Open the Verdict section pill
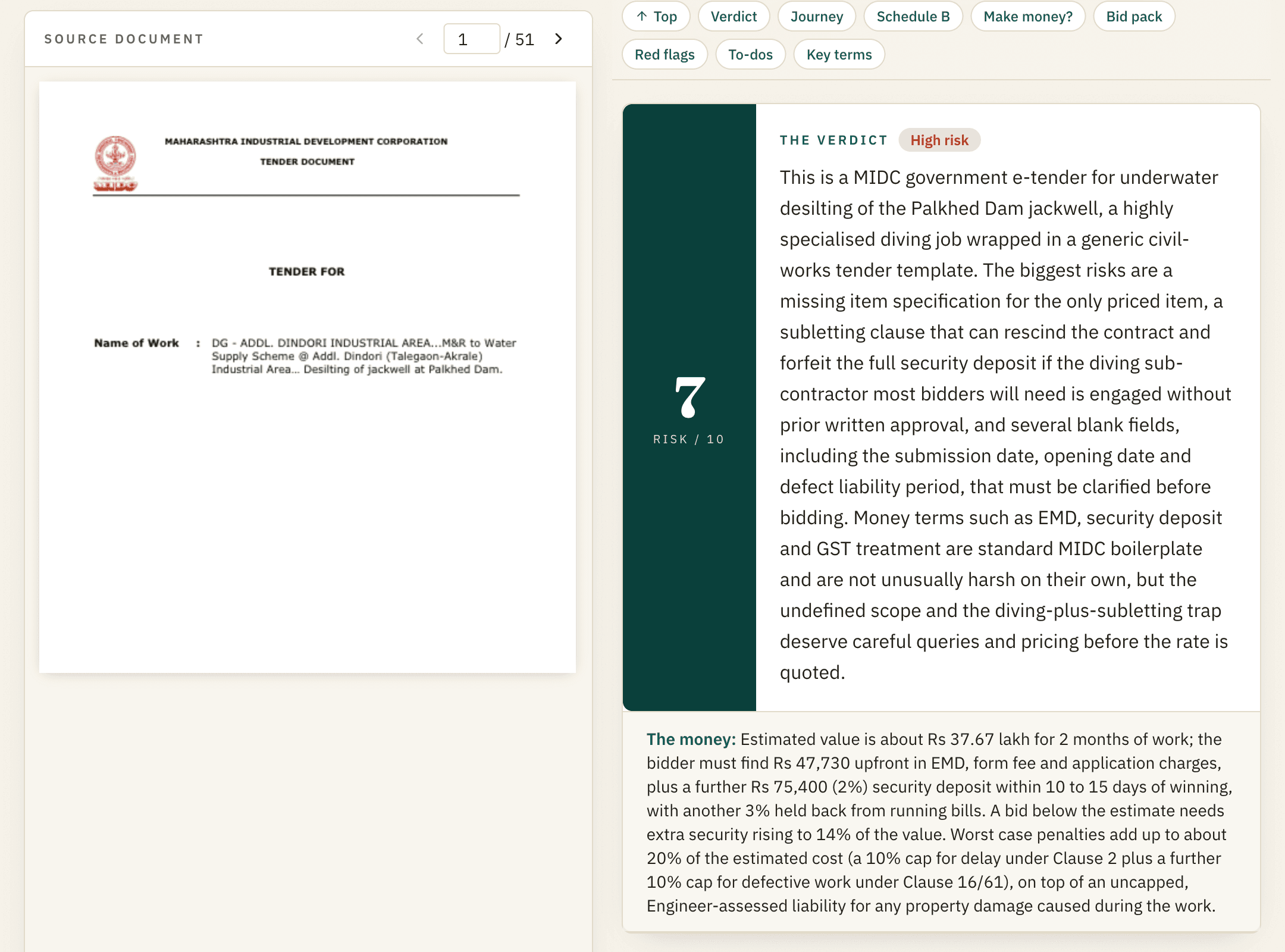This screenshot has width=1285, height=952. click(x=734, y=17)
